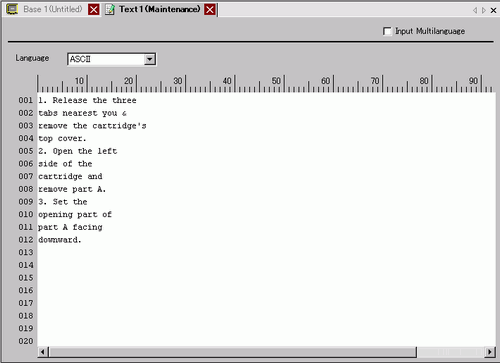Click the horizontal scrollbar thumb
The width and height of the screenshot is (500, 363).
click(x=232, y=352)
